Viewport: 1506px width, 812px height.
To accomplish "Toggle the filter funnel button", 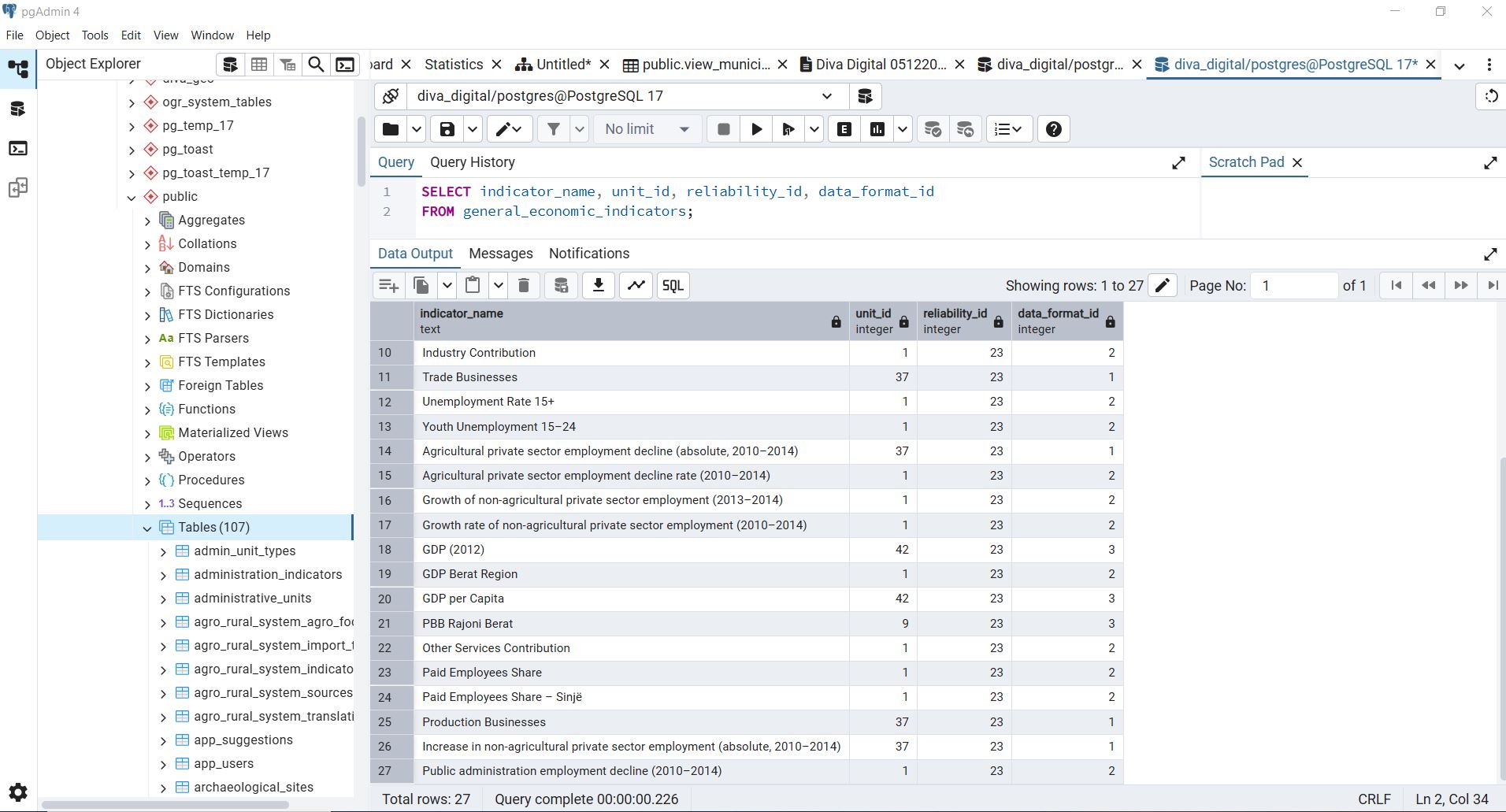I will point(554,129).
